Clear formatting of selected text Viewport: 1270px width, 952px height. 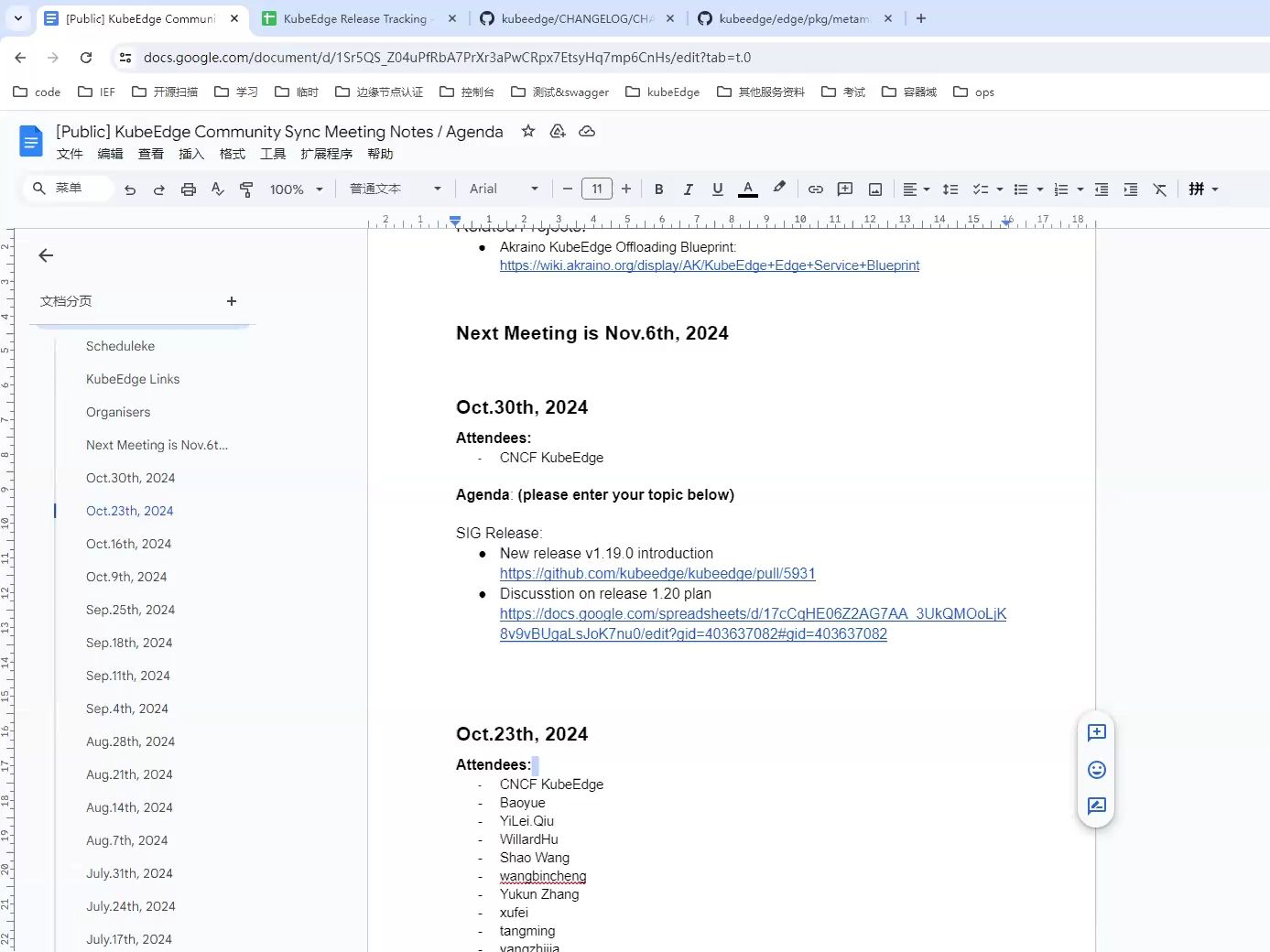[1160, 189]
